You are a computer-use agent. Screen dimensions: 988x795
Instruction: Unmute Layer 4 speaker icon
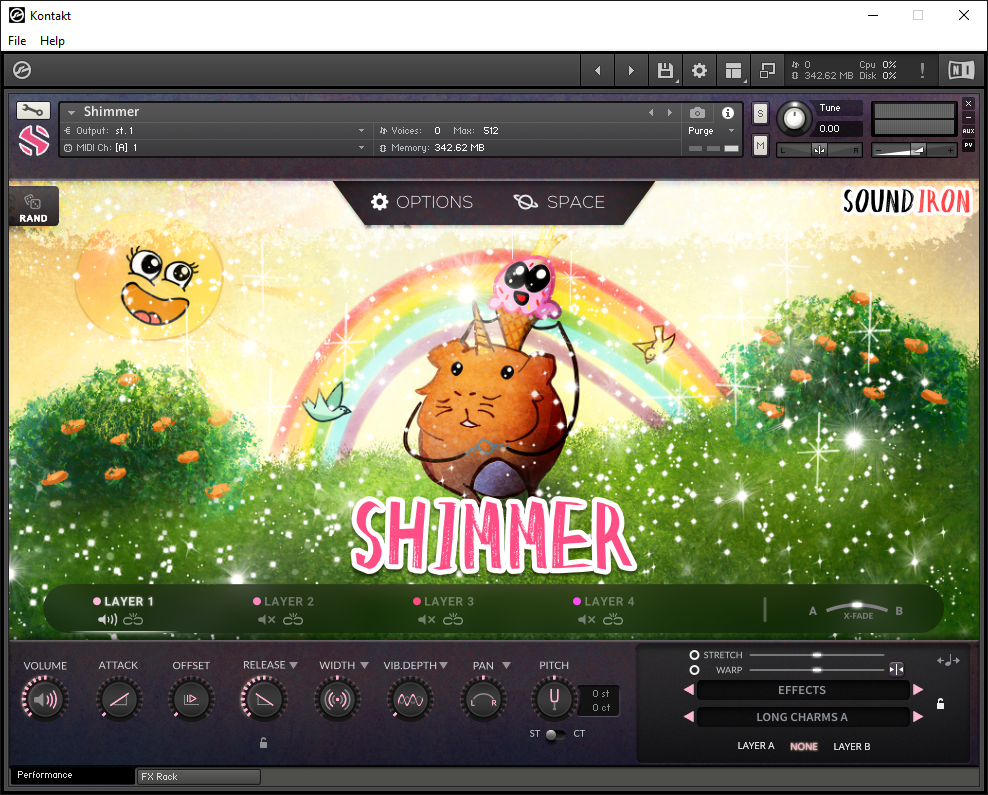point(587,620)
